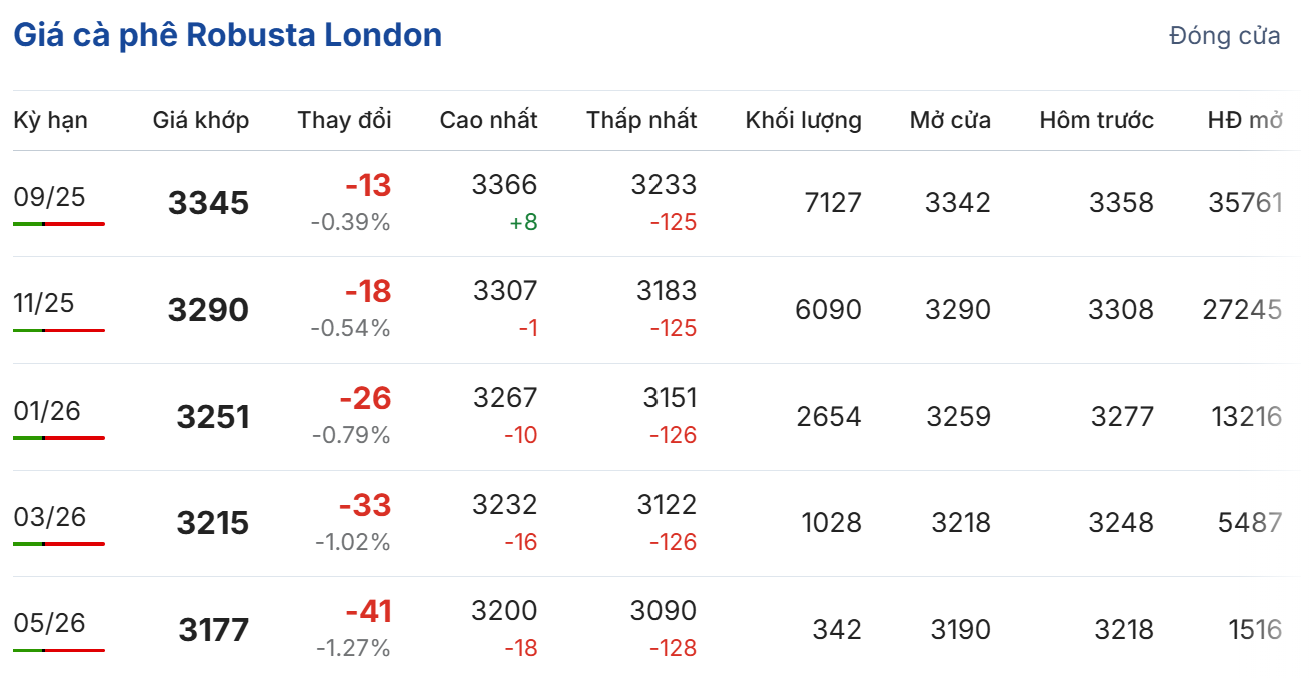Viewport: 1310px width, 678px height.
Task: Open the 09/25 contract term
Action: (x=50, y=197)
